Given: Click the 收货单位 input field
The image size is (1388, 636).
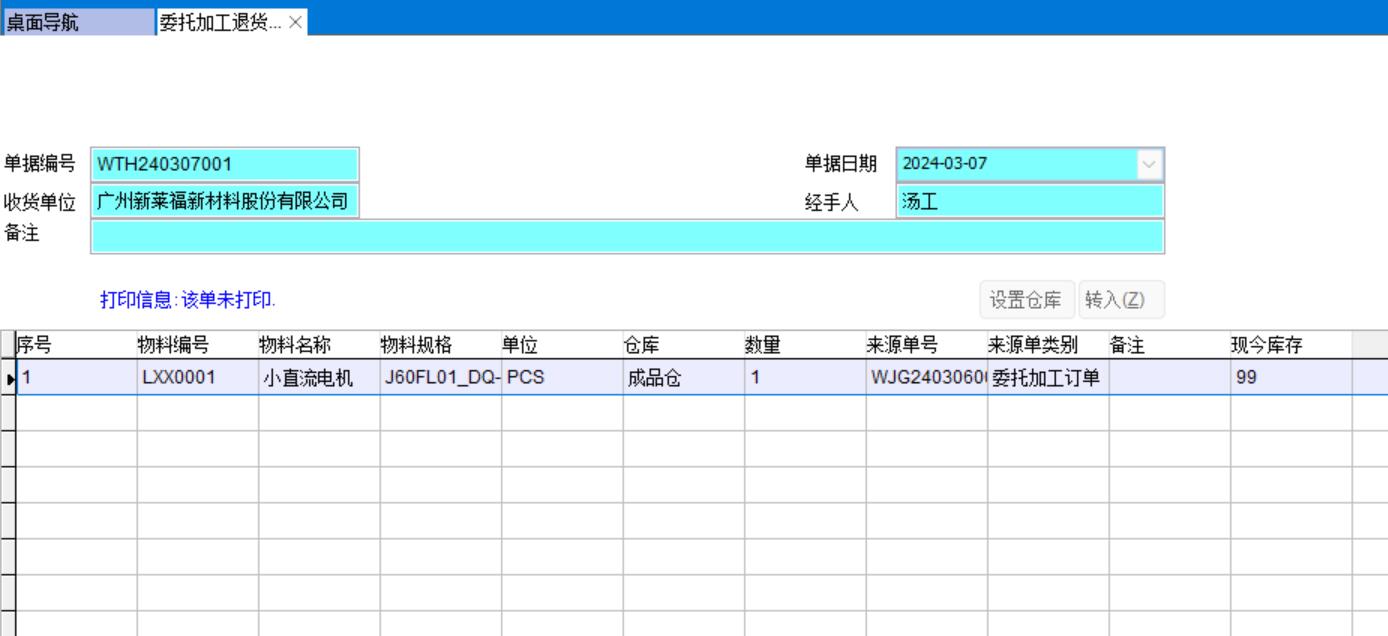Looking at the screenshot, I should tap(224, 202).
